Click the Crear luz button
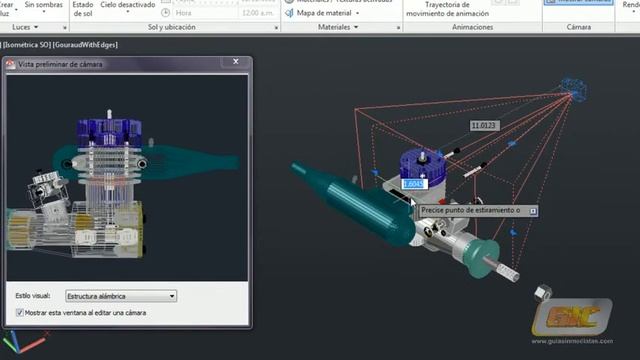 coord(6,9)
